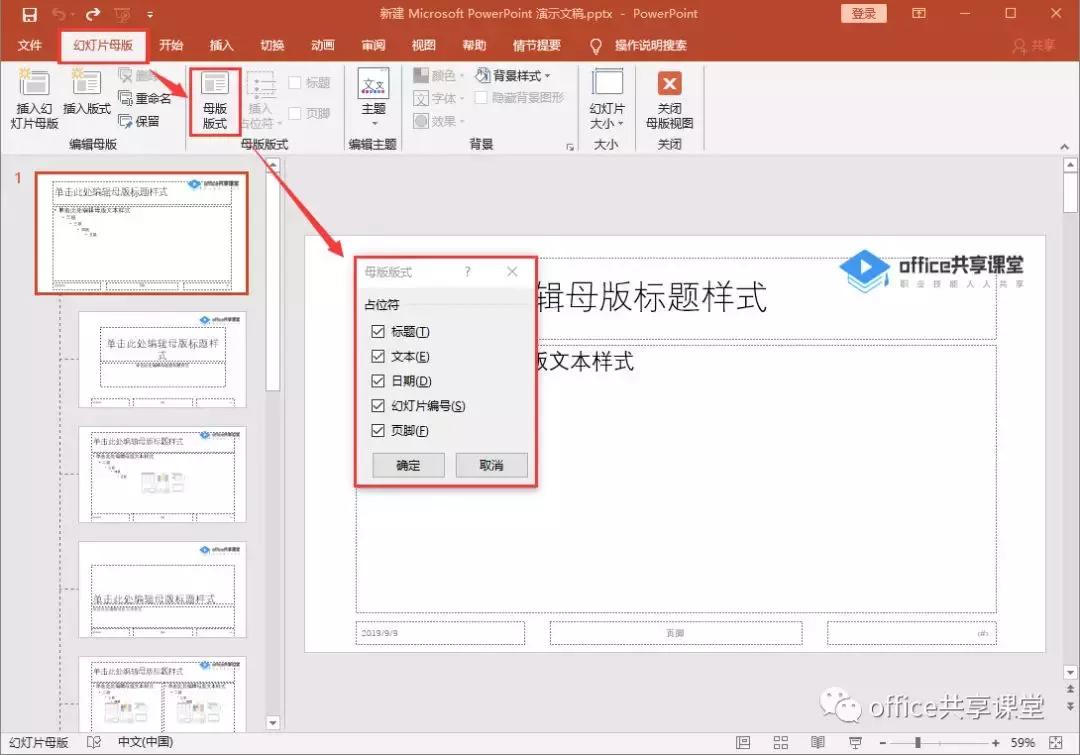
Task: Switch to Reading view icon in status bar
Action: [818, 743]
